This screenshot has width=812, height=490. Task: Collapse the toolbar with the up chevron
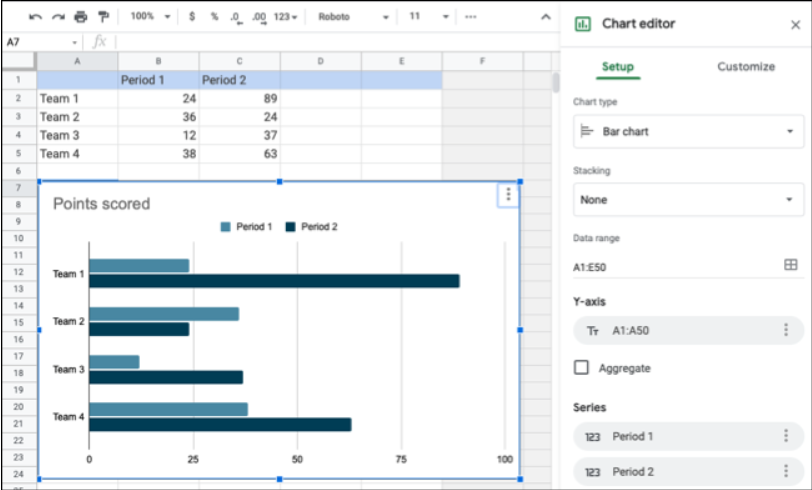tap(545, 17)
